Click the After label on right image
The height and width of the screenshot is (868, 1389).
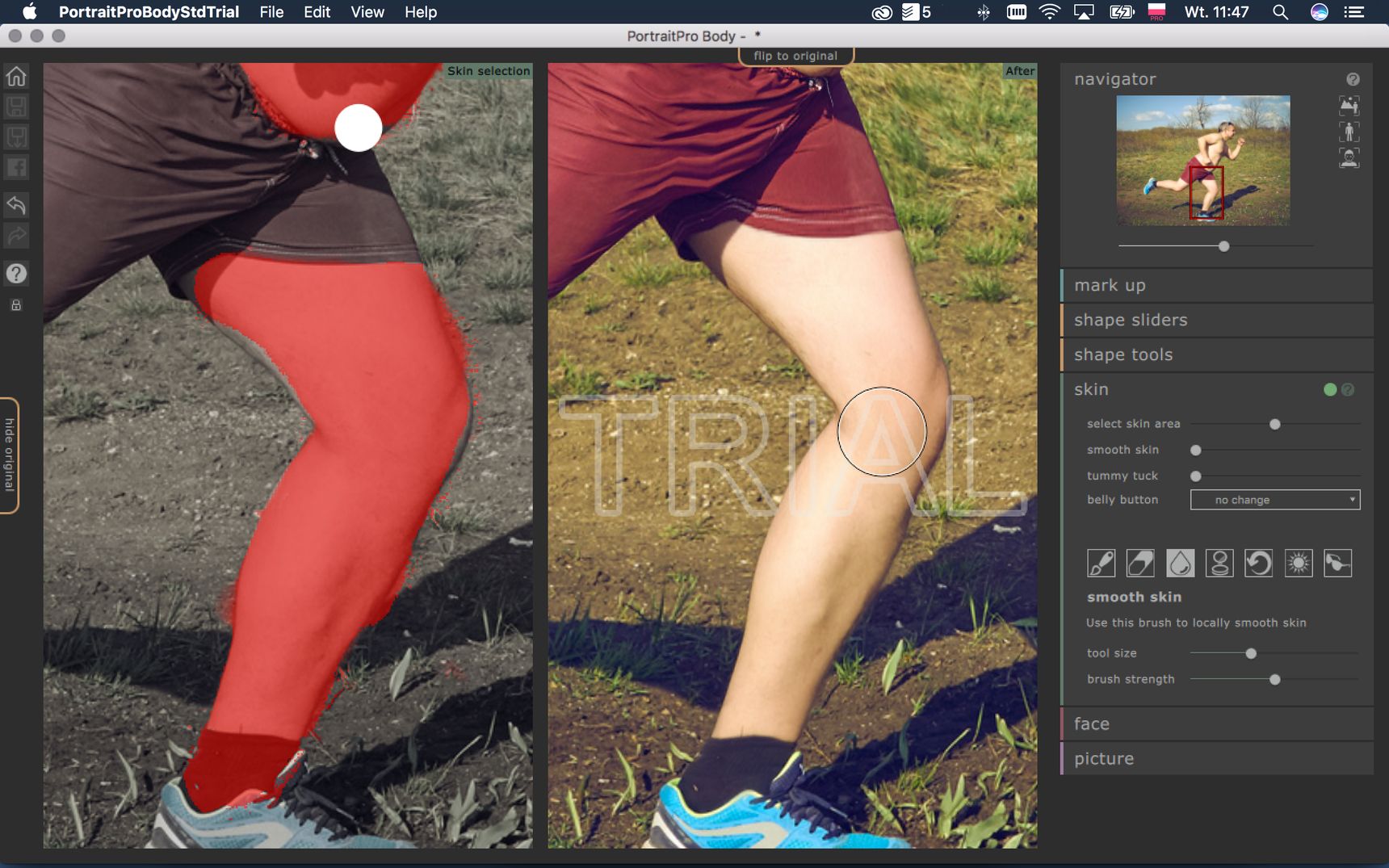(x=1020, y=71)
